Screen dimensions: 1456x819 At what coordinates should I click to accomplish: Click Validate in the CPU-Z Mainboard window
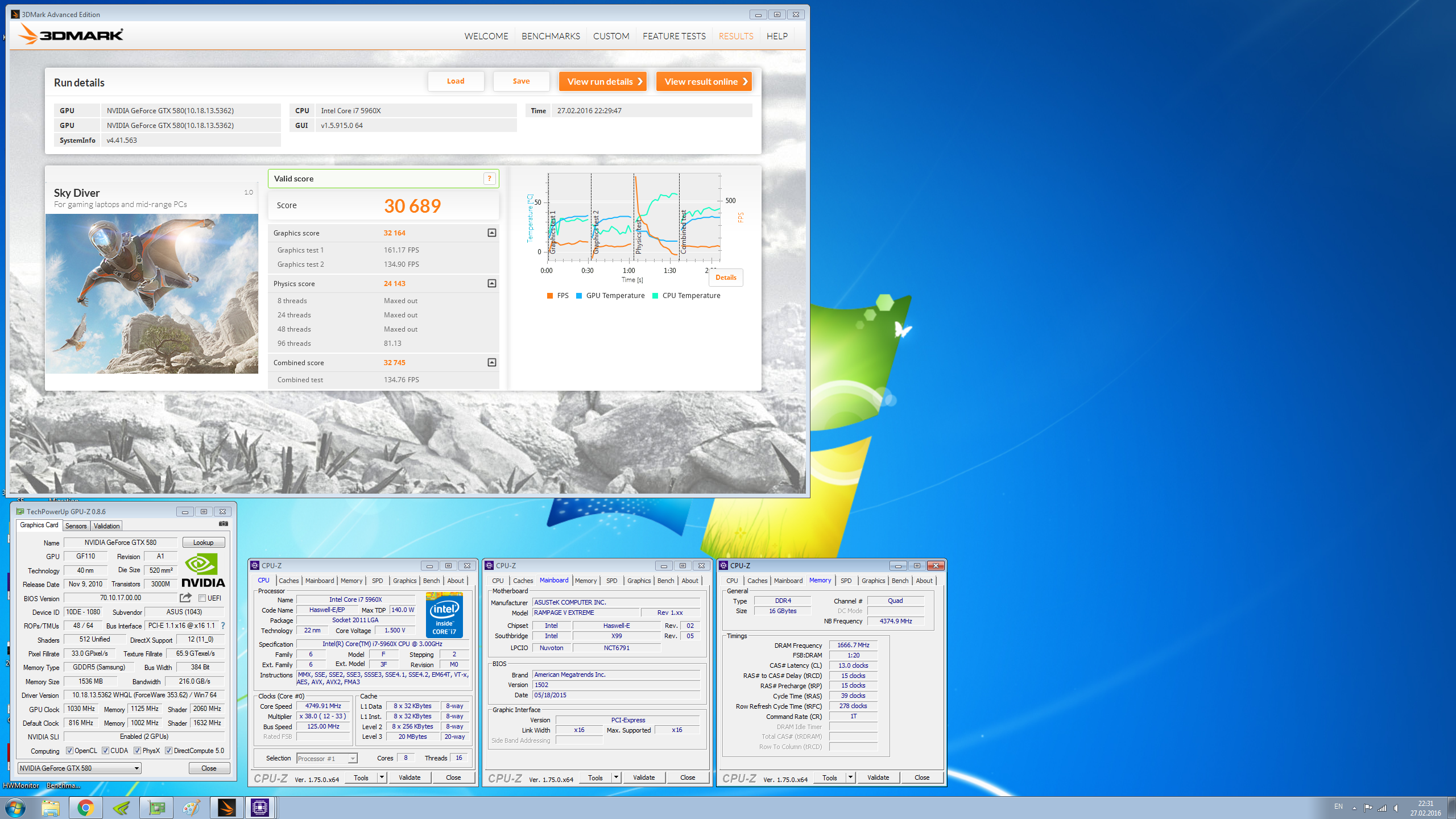coord(644,777)
